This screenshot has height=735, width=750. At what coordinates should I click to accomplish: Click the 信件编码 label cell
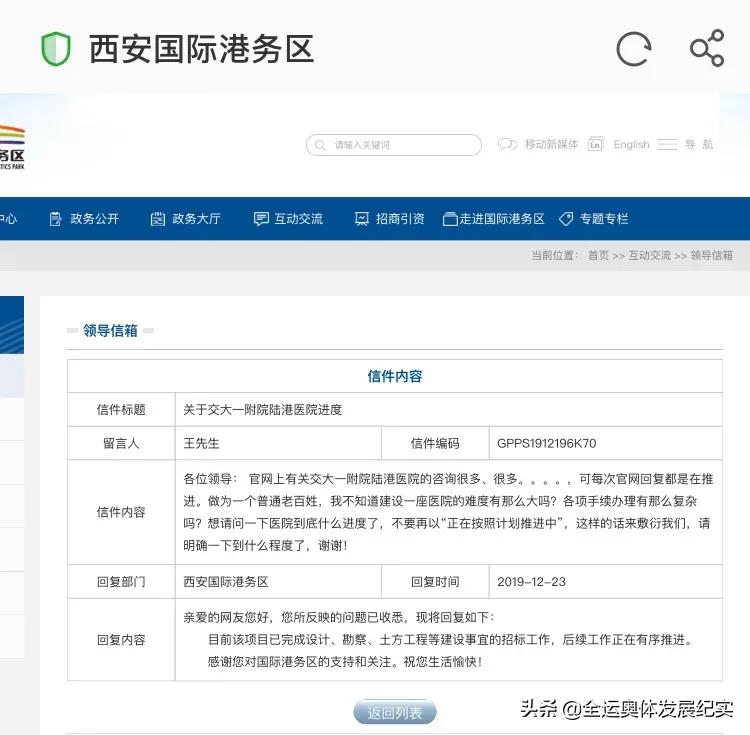[x=435, y=443]
